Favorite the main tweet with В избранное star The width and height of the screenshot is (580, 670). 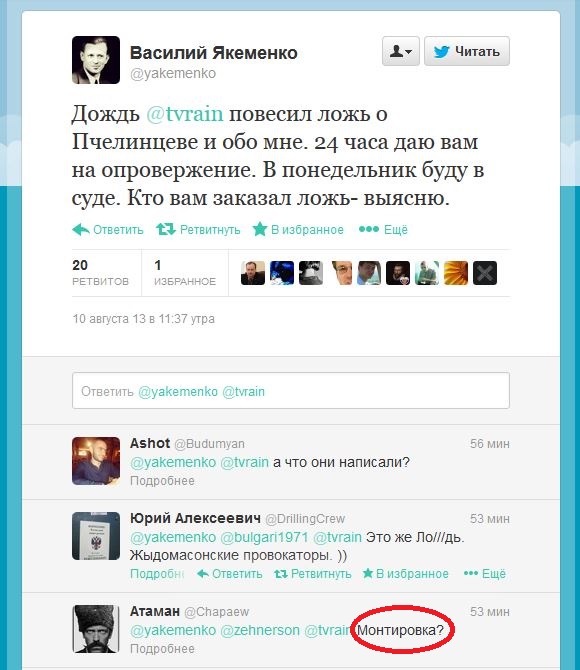coord(298,230)
